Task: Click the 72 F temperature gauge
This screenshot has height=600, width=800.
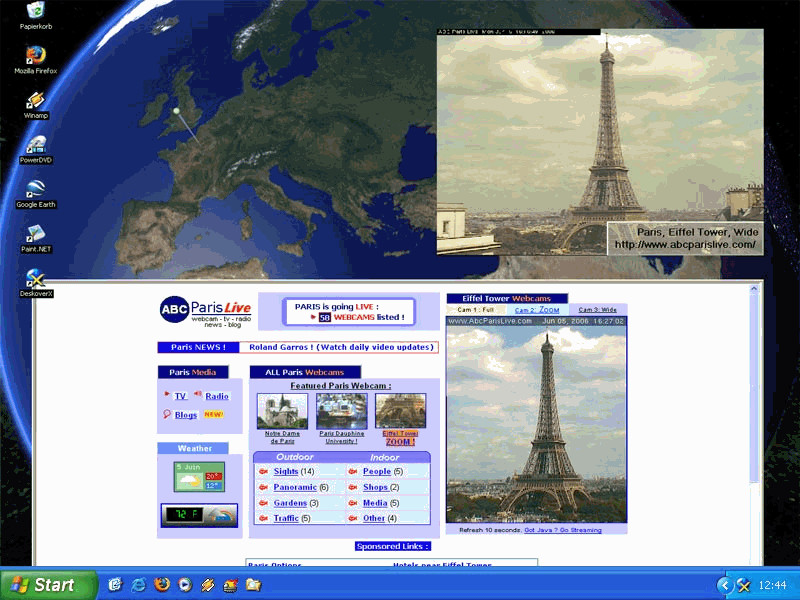Action: (199, 515)
